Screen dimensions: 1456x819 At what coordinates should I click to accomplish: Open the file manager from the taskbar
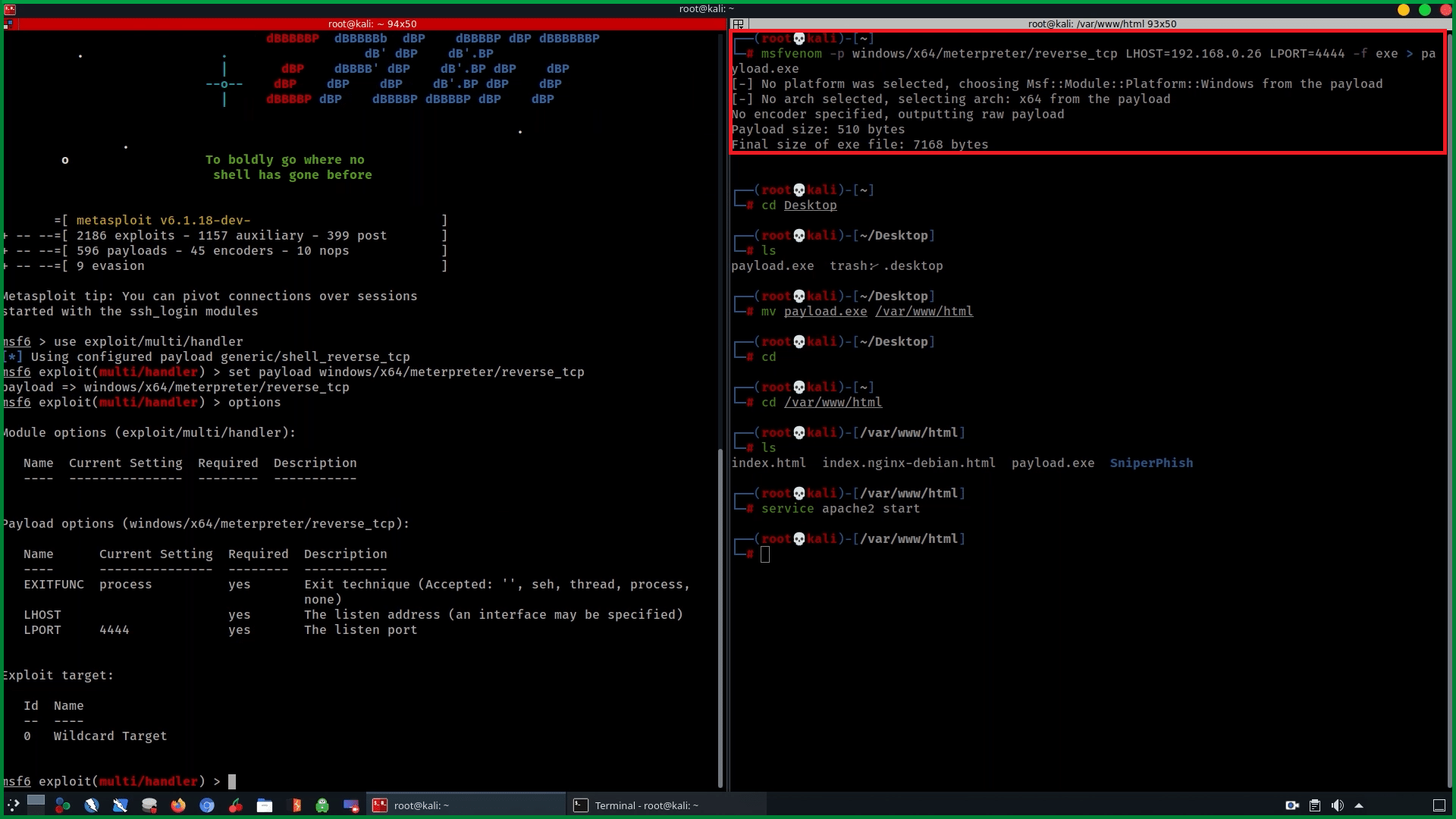pos(265,805)
